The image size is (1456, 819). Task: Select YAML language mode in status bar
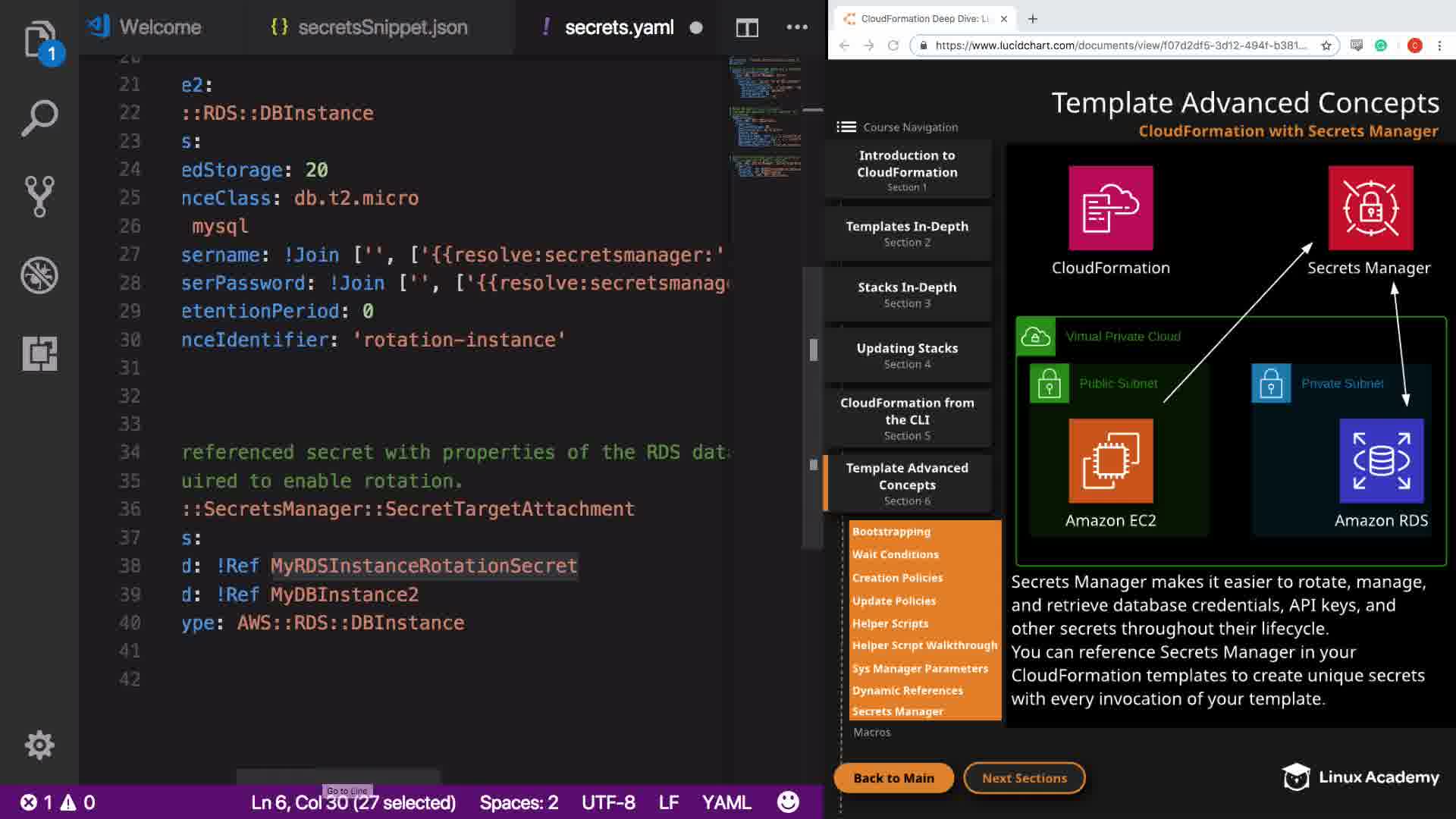point(726,802)
